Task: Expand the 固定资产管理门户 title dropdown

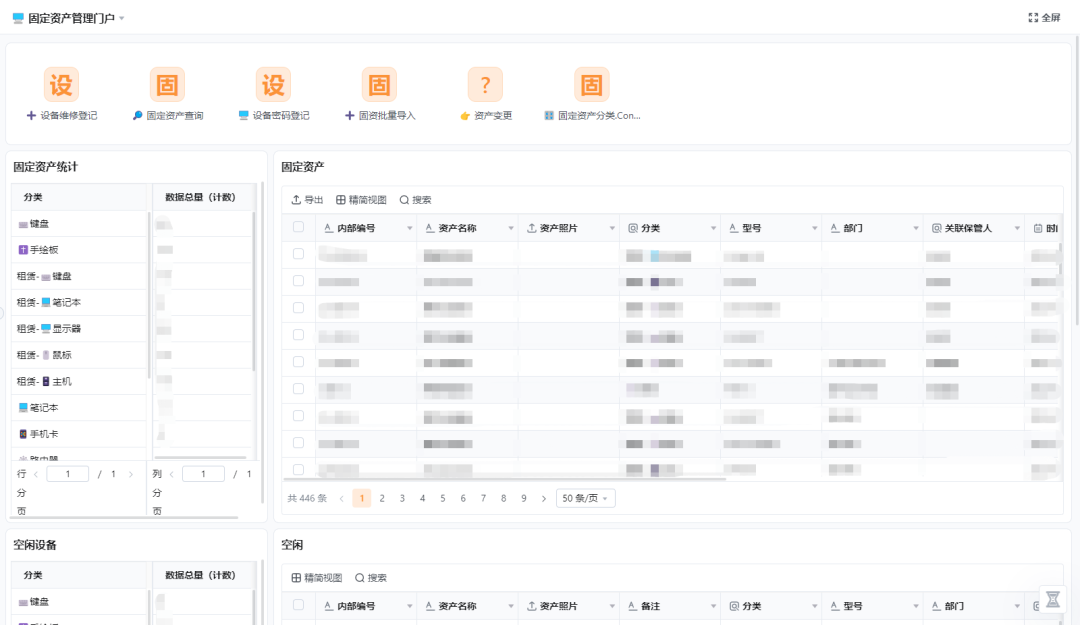Action: (x=122, y=19)
